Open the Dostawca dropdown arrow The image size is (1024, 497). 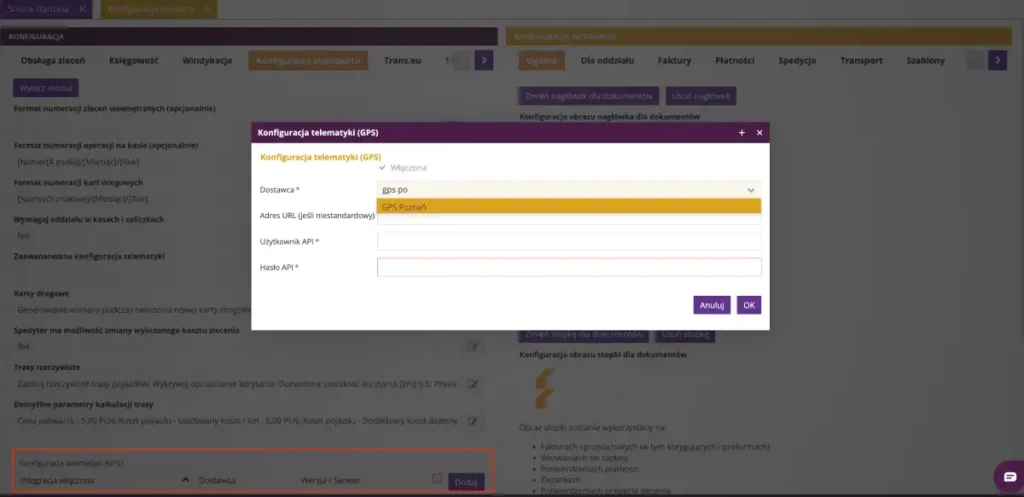tap(750, 189)
